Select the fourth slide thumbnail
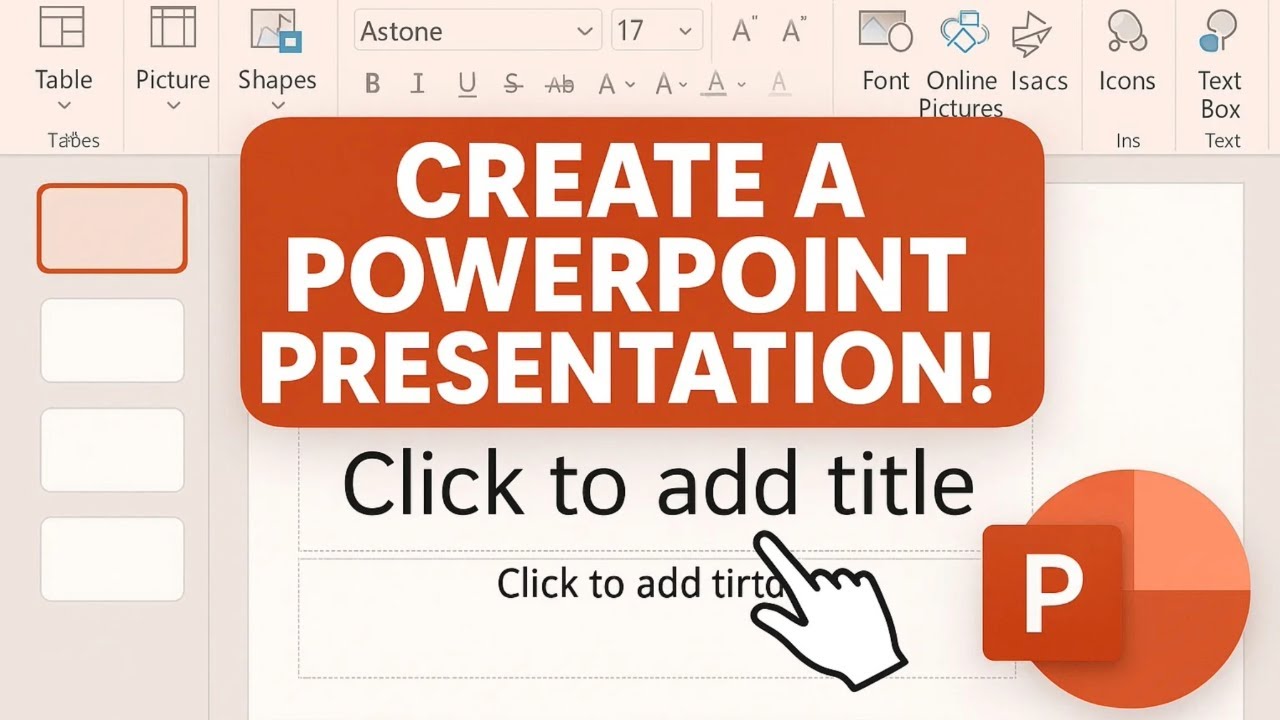 click(112, 559)
